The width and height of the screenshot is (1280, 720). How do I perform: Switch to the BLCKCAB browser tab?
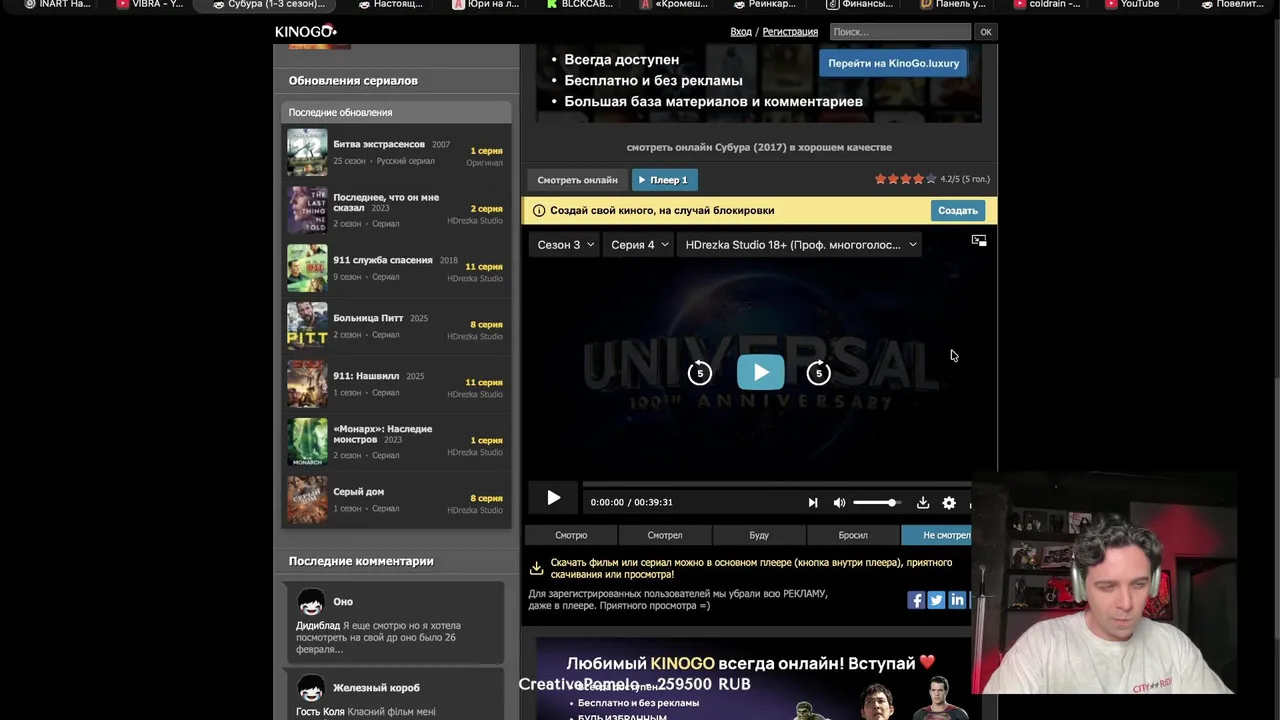[x=579, y=4]
